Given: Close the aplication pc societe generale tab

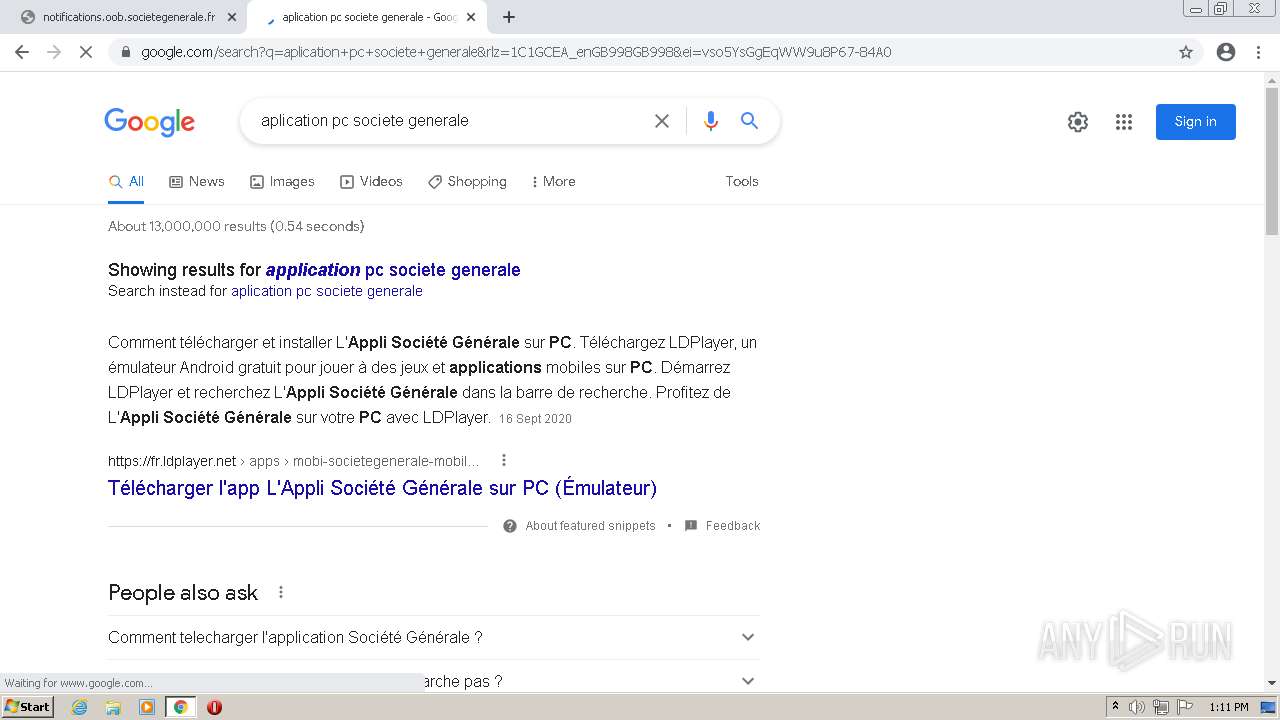Looking at the screenshot, I should click(x=471, y=17).
